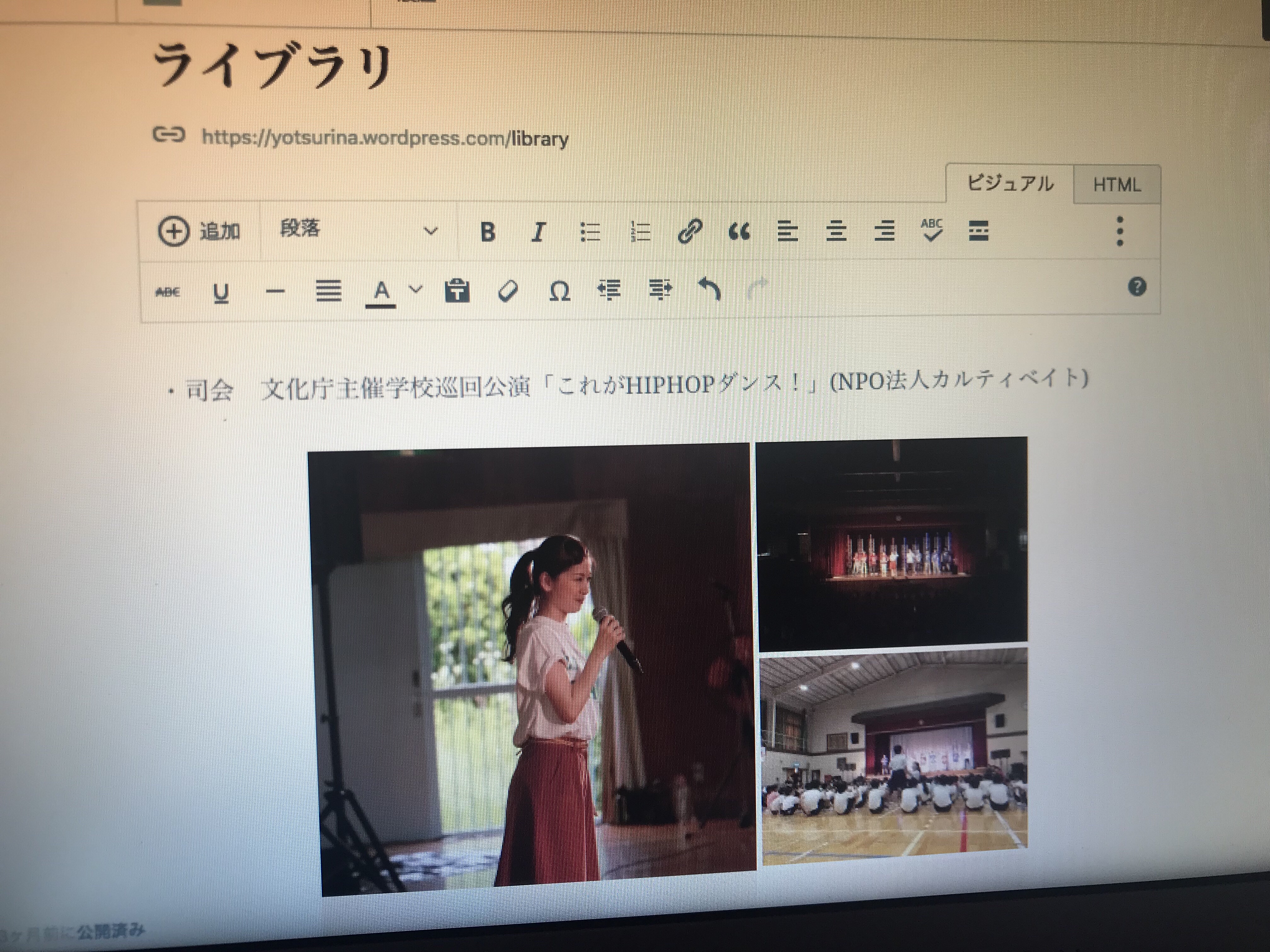Toggle the toolbar kitchen sink dots
The width and height of the screenshot is (1270, 952).
(x=1119, y=231)
